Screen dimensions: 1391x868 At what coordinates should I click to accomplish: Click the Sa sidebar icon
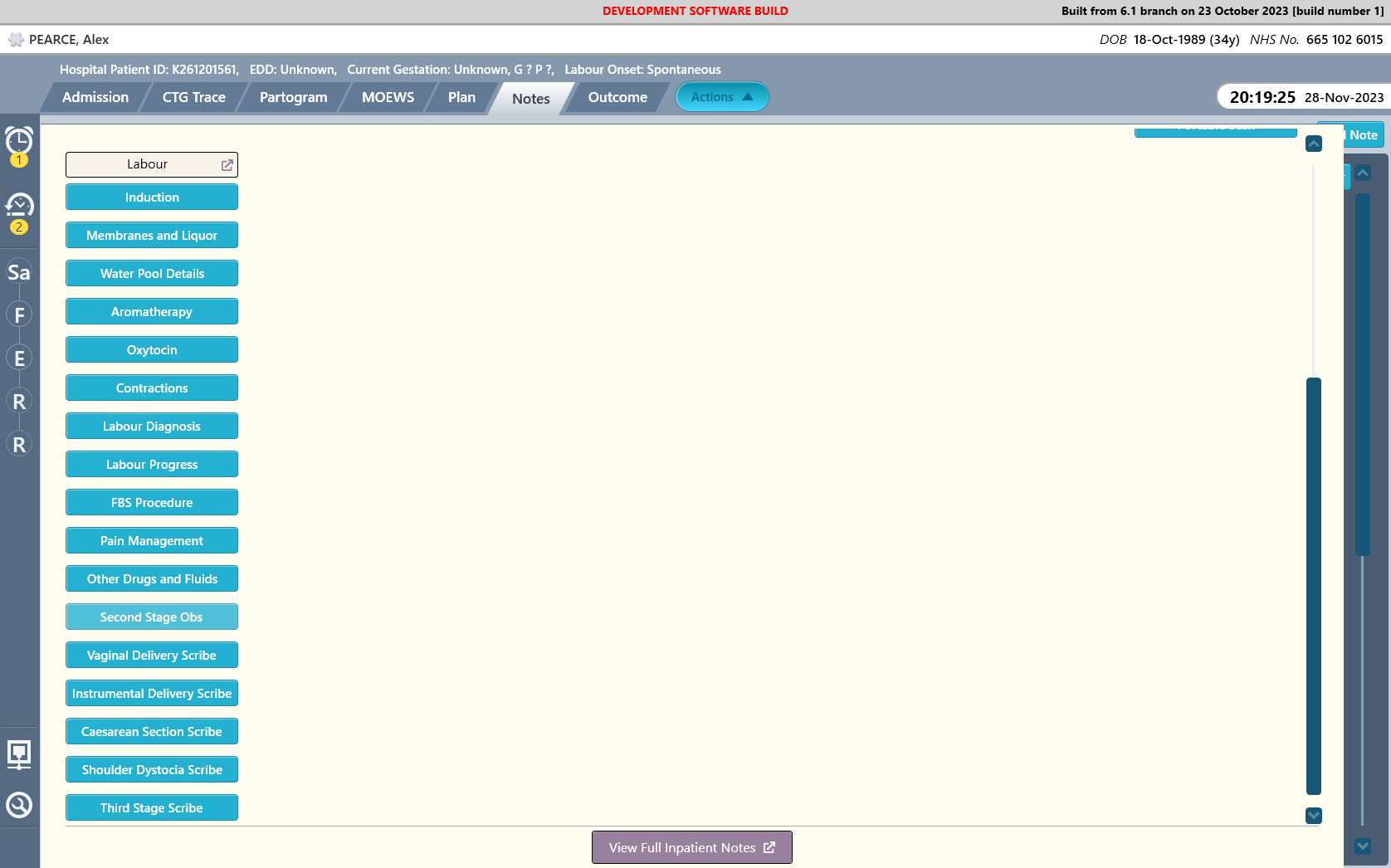tap(19, 272)
